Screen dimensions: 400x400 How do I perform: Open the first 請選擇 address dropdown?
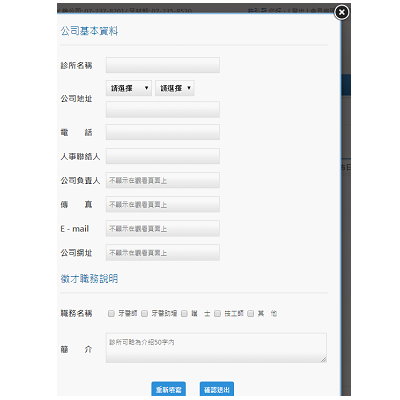[x=129, y=88]
